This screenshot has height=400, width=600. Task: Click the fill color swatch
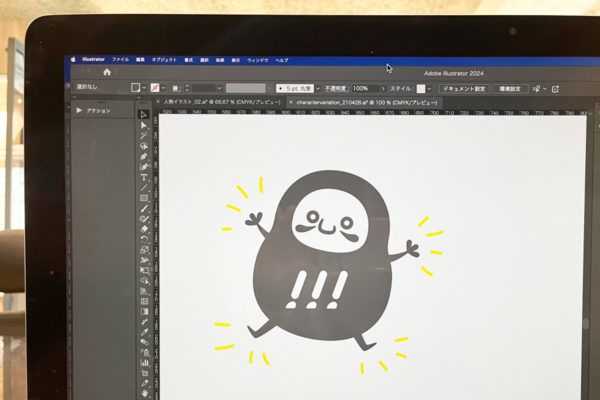click(135, 88)
